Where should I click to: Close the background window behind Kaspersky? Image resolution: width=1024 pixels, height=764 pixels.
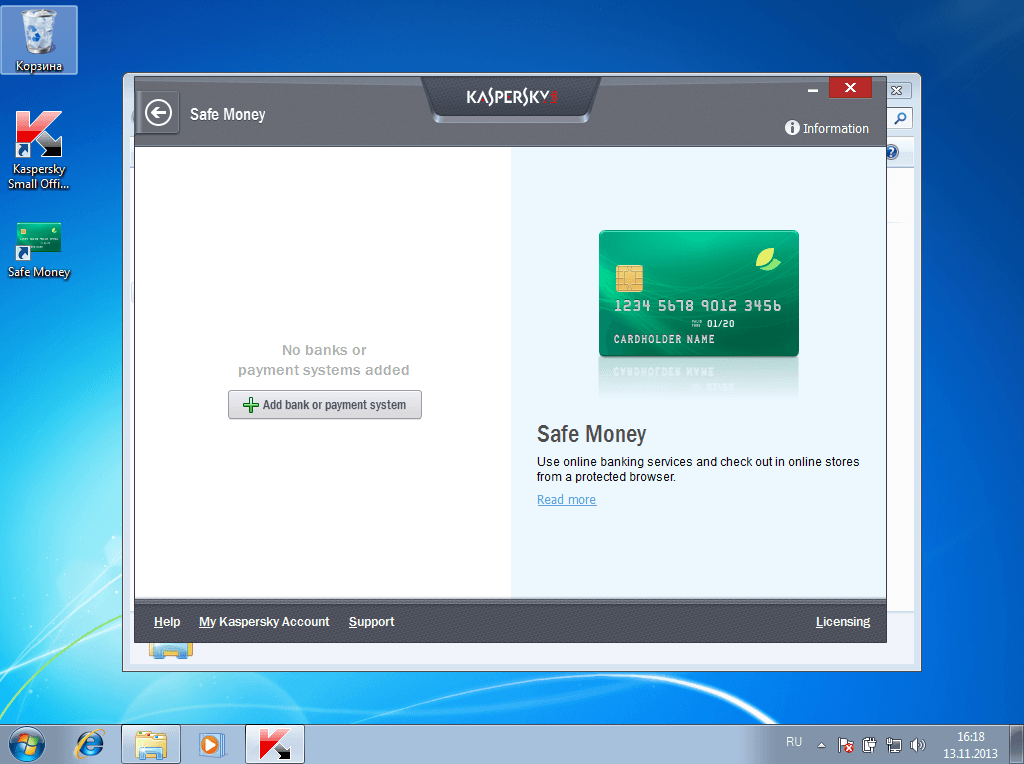tap(898, 90)
